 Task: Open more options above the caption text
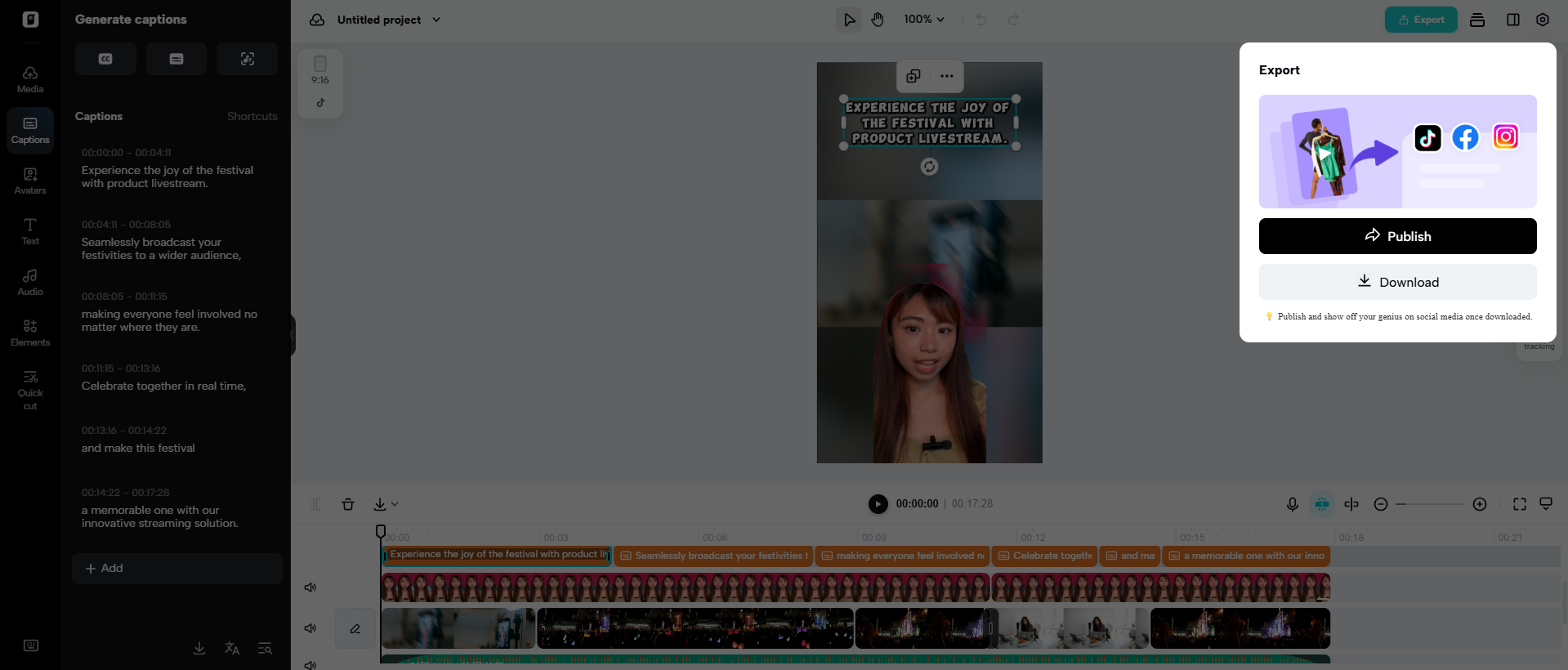pyautogui.click(x=947, y=76)
